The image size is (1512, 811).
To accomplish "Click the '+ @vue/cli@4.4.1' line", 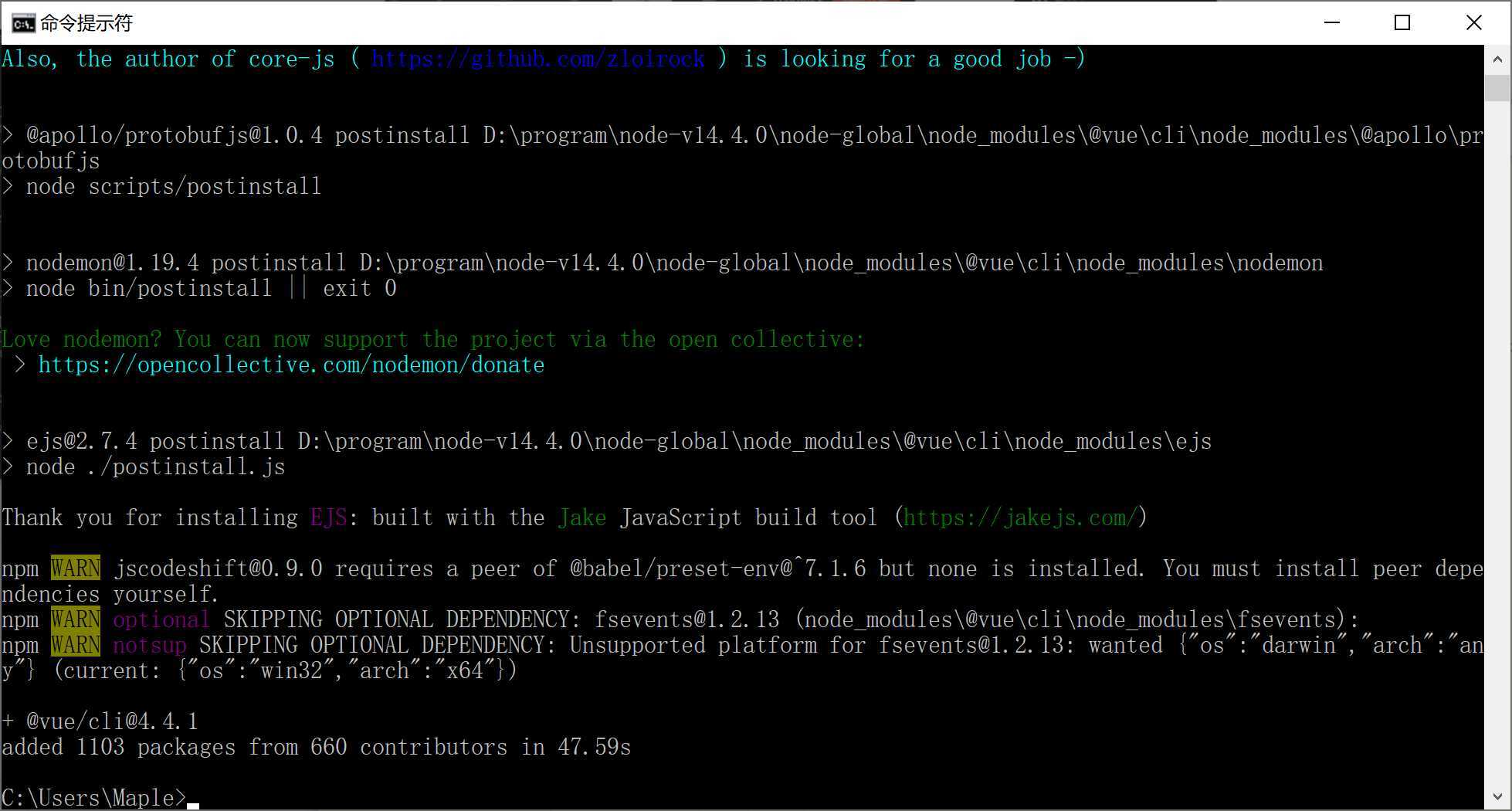I will (x=100, y=721).
